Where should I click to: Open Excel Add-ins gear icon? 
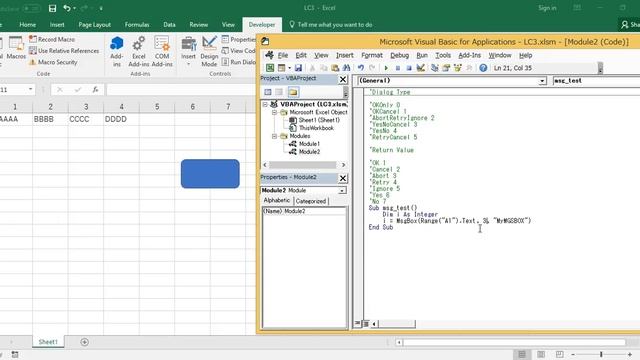coord(139,51)
